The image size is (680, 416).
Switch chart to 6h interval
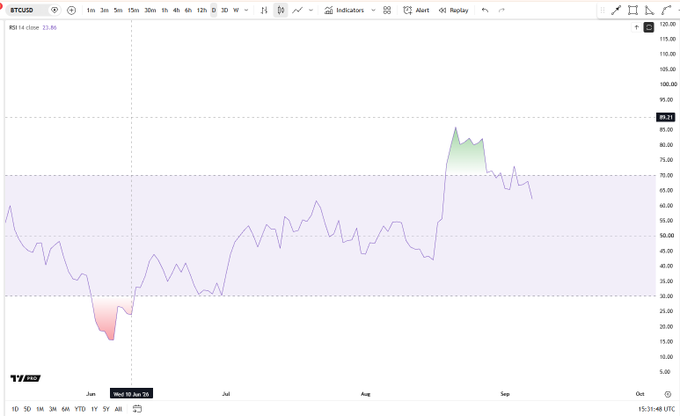pos(188,10)
